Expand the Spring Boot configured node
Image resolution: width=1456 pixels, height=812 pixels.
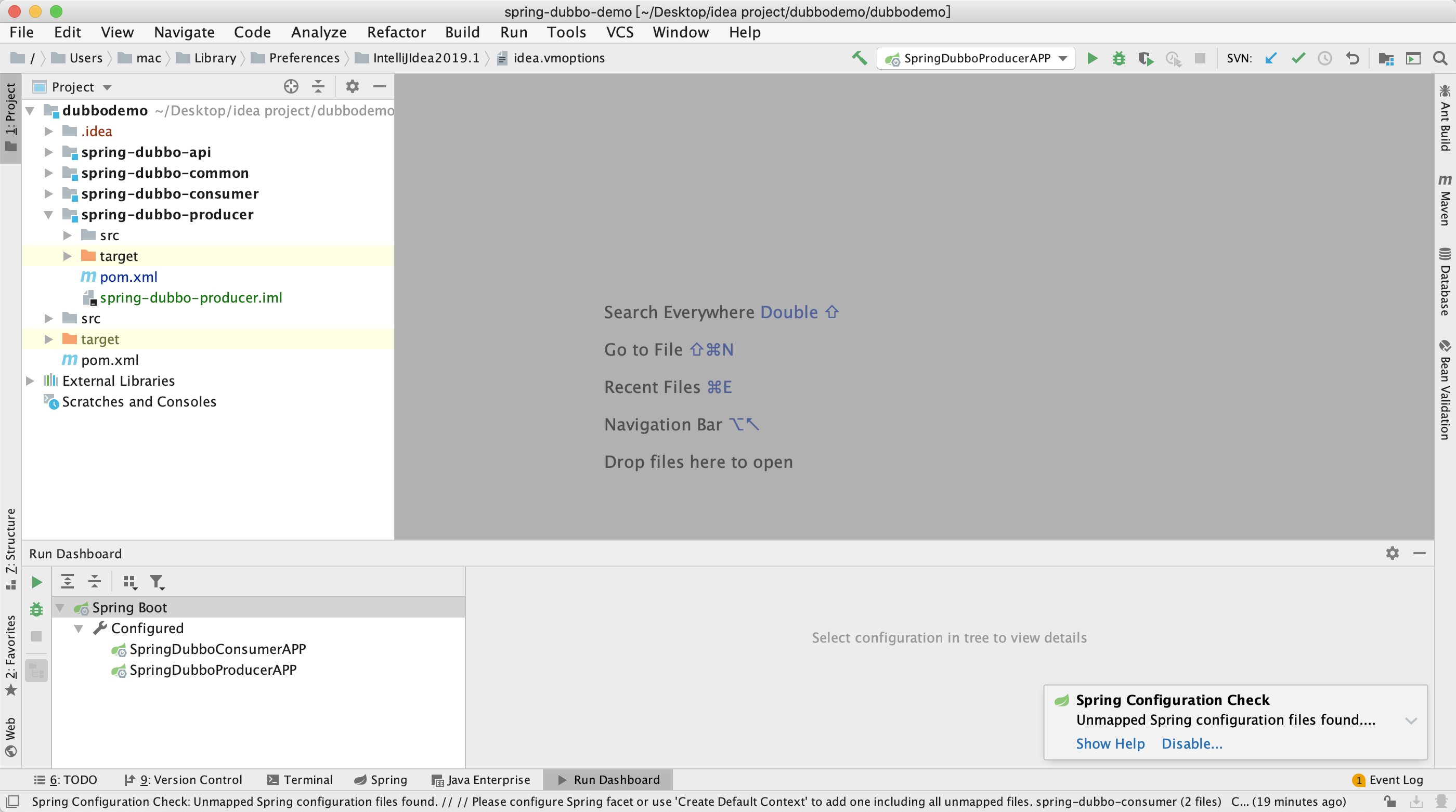point(79,628)
